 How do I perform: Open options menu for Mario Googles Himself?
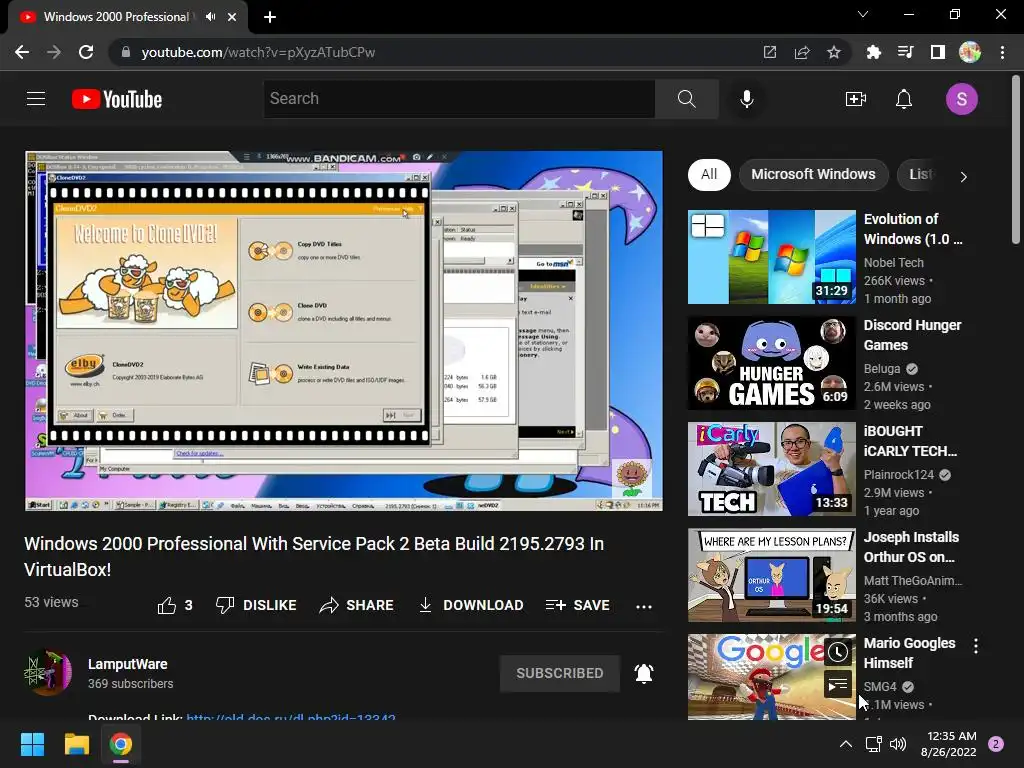pos(976,647)
